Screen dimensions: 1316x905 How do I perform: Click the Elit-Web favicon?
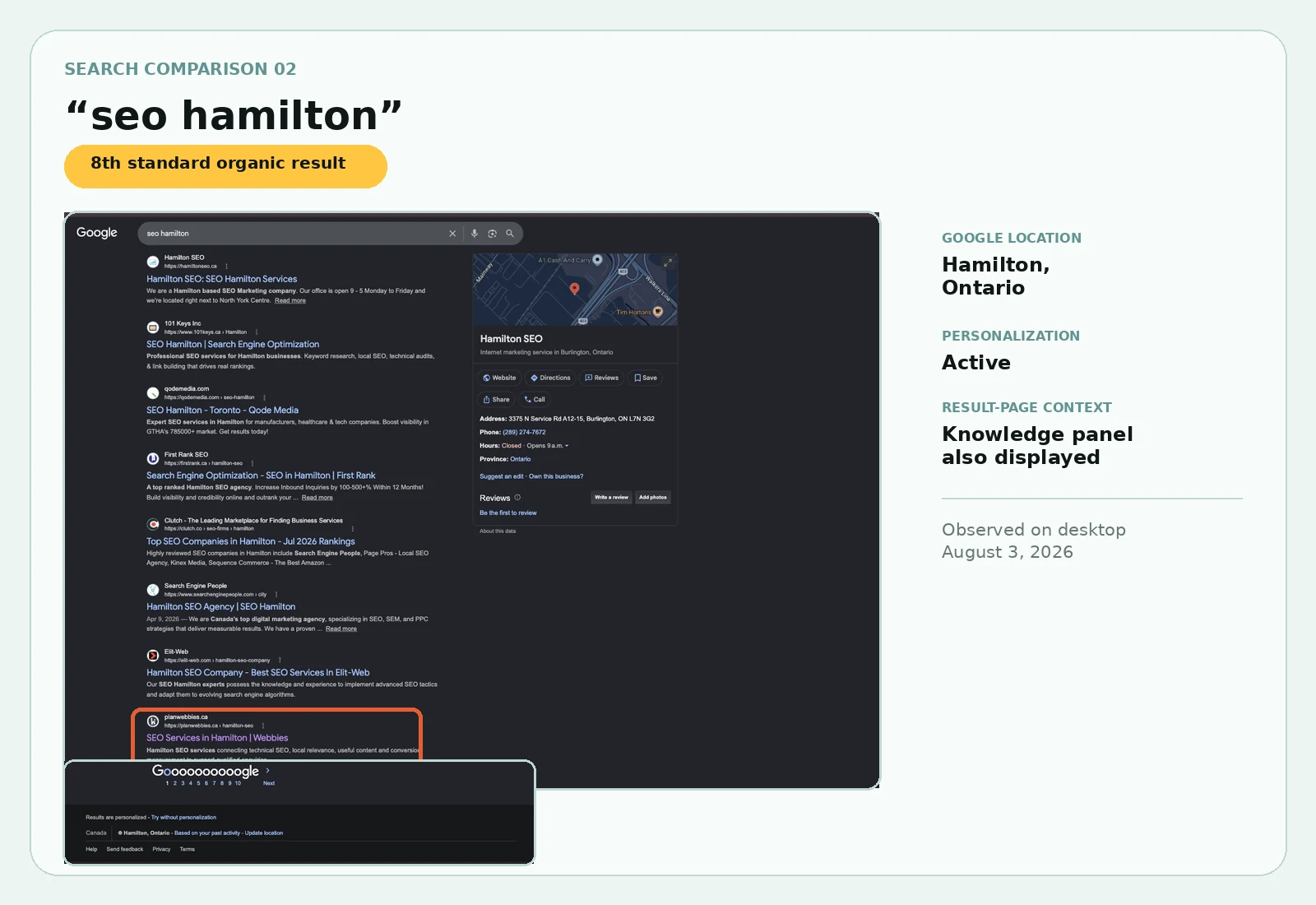click(x=153, y=656)
